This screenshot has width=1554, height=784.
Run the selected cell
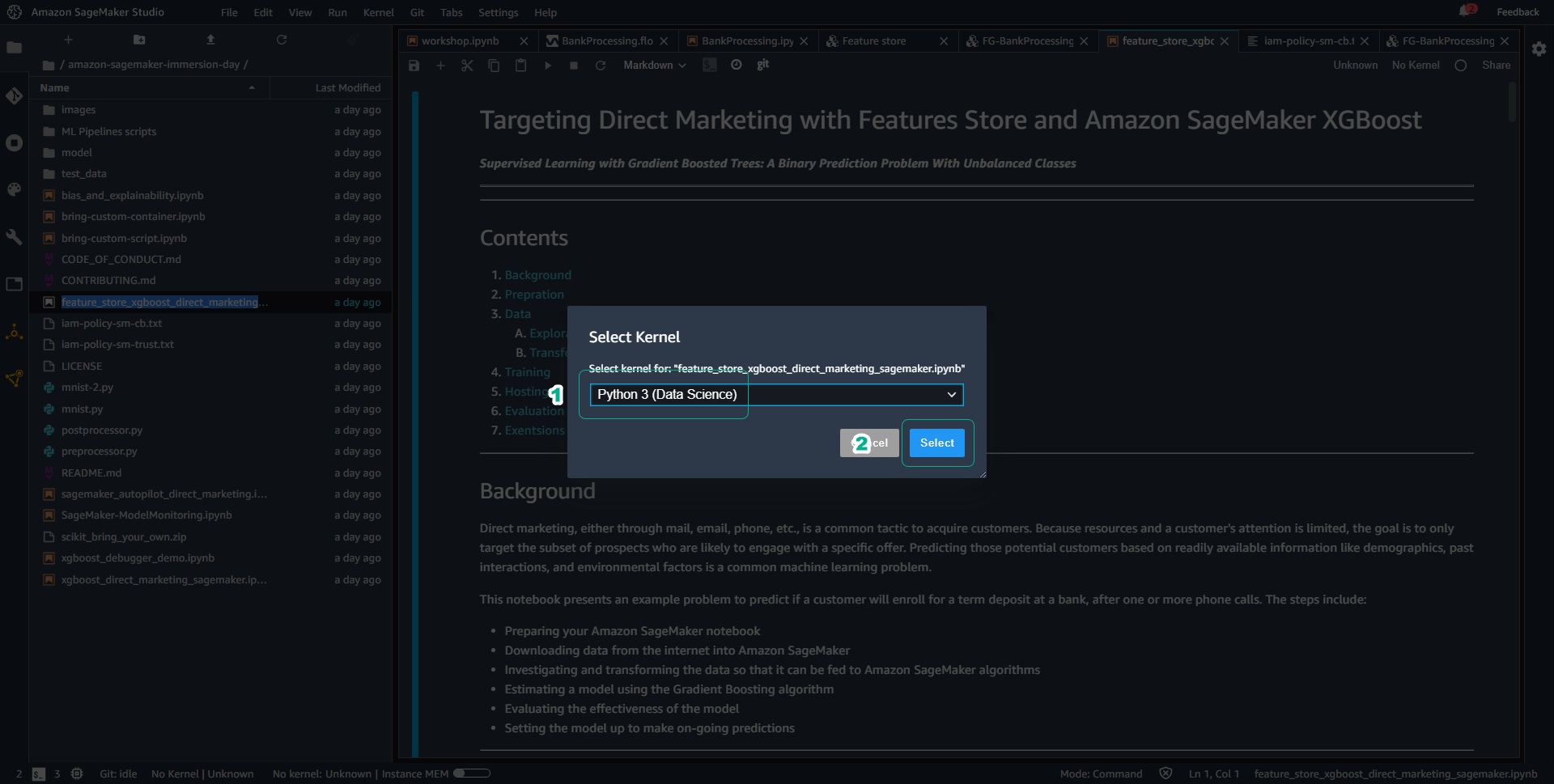(x=548, y=66)
